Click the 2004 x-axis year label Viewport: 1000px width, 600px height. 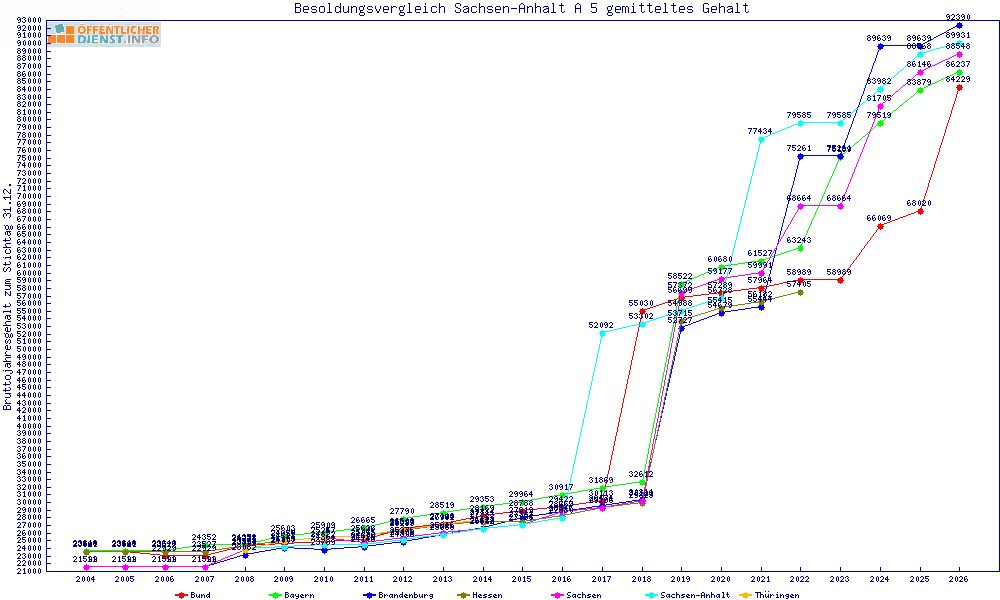point(85,580)
